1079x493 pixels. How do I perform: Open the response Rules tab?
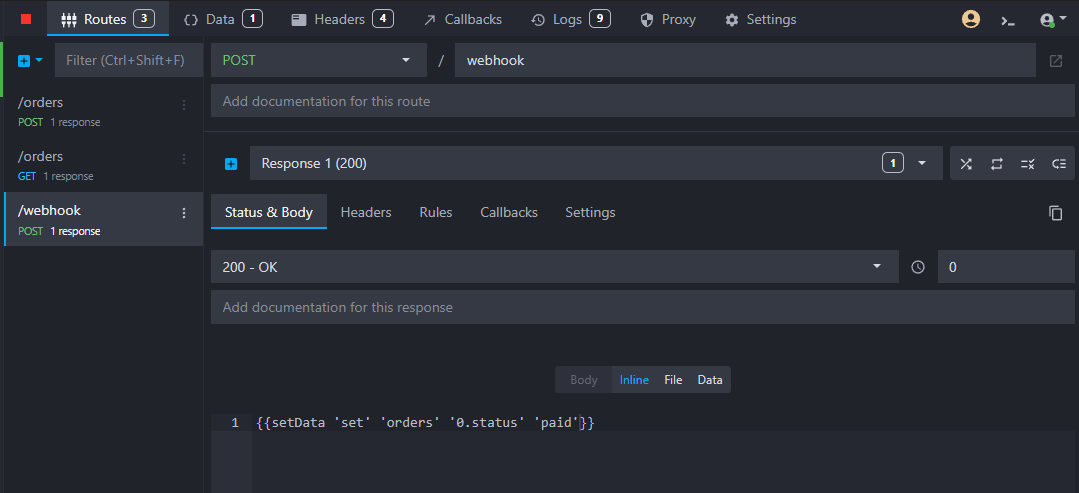435,212
